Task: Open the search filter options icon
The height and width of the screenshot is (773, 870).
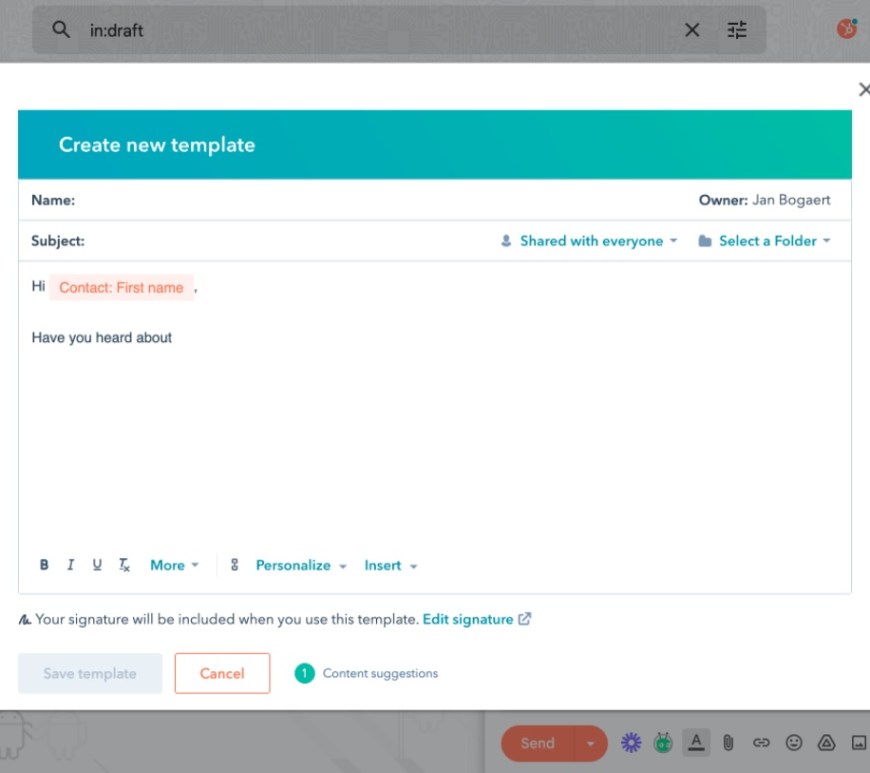Action: (x=737, y=30)
